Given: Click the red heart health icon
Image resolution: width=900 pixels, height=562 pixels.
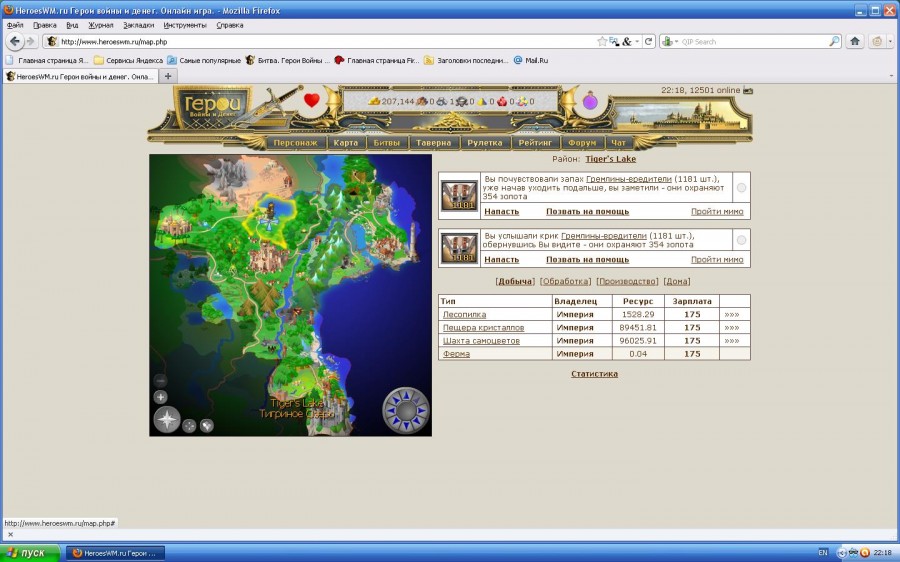Looking at the screenshot, I should point(312,100).
